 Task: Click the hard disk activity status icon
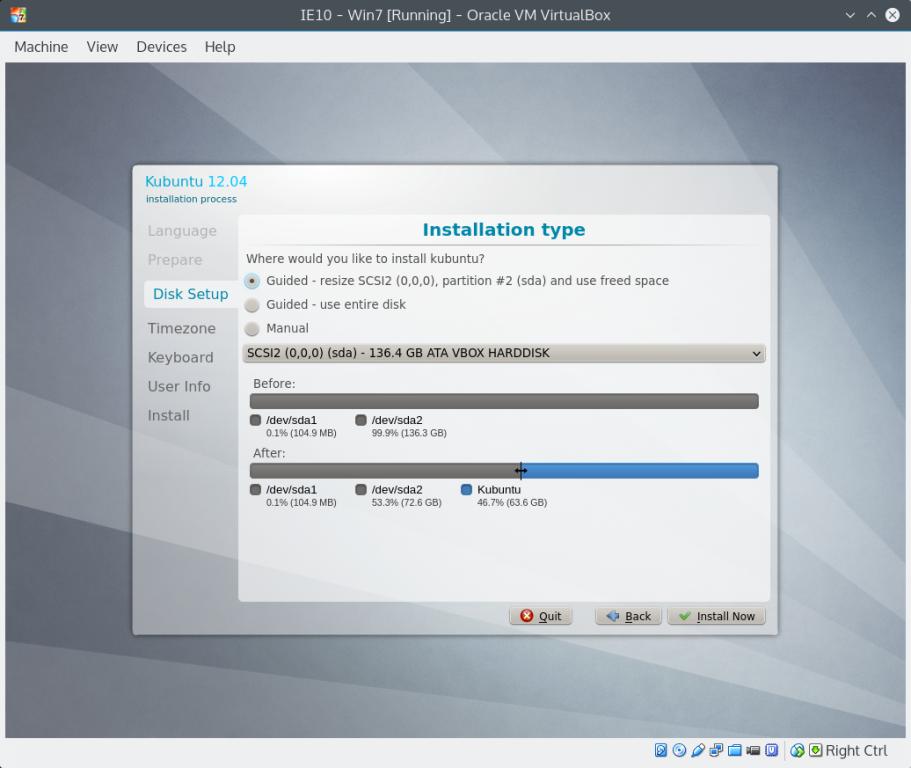[661, 750]
